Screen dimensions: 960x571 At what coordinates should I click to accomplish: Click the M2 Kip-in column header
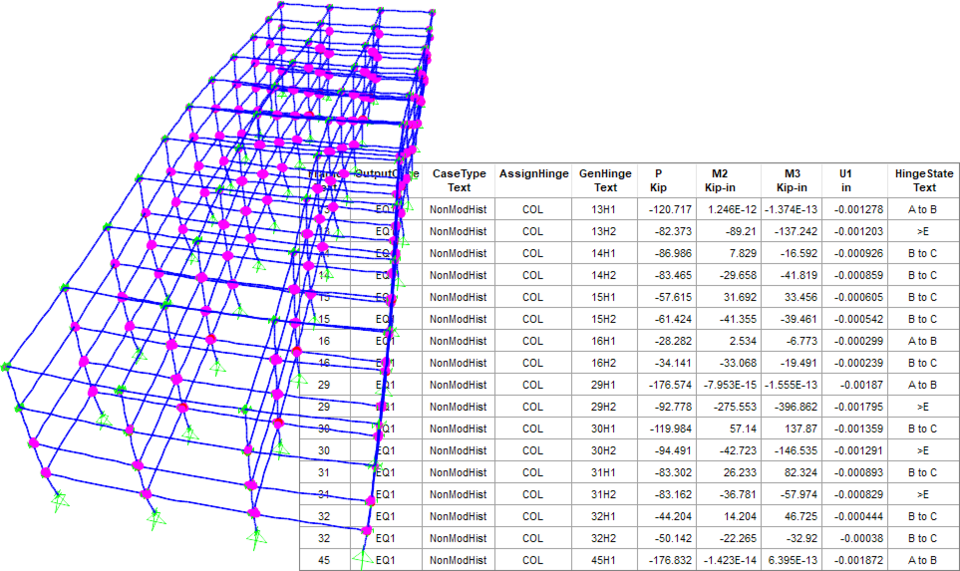(720, 180)
